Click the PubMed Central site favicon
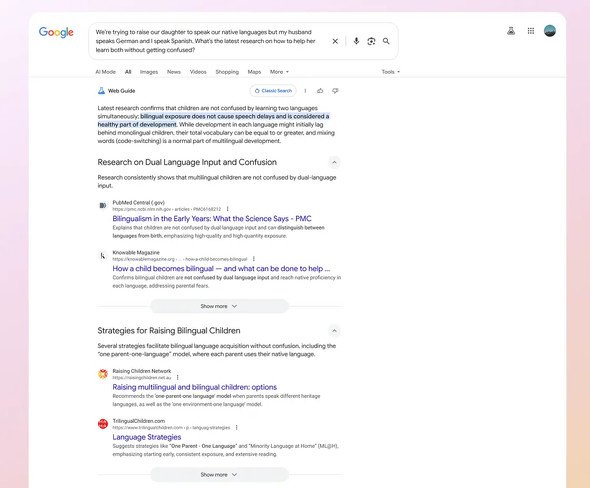Screen dimensions: 590x488 pos(103,205)
